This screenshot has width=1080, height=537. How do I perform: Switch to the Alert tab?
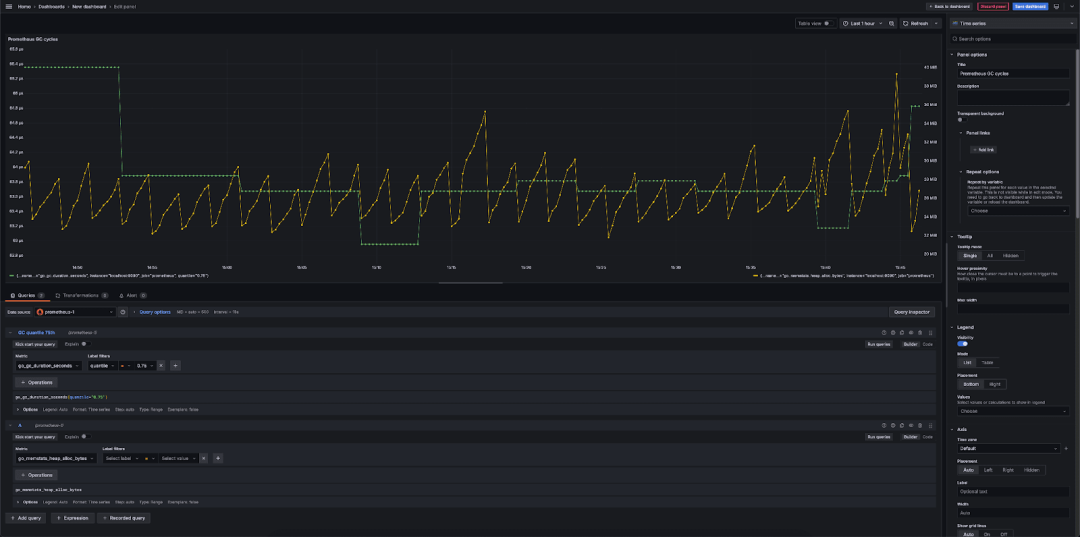tap(132, 295)
